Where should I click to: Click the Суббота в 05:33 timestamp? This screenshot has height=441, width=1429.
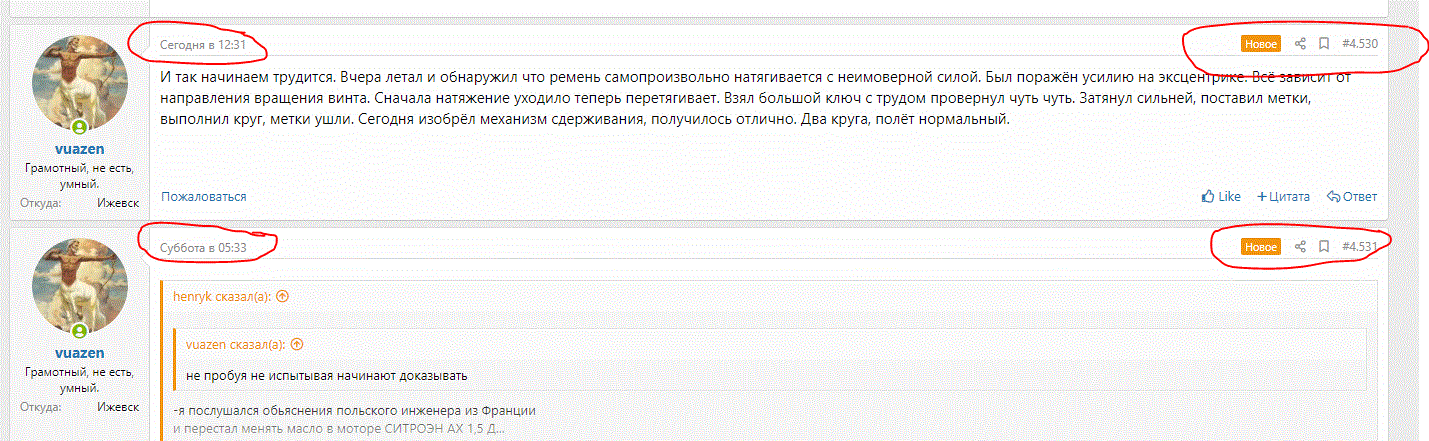point(203,246)
